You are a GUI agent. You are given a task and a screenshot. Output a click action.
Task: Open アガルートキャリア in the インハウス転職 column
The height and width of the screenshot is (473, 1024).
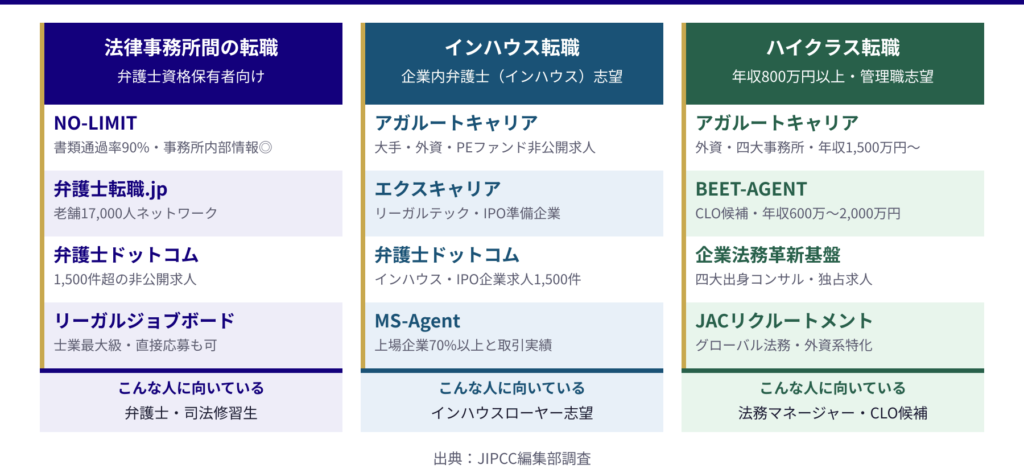coord(456,123)
